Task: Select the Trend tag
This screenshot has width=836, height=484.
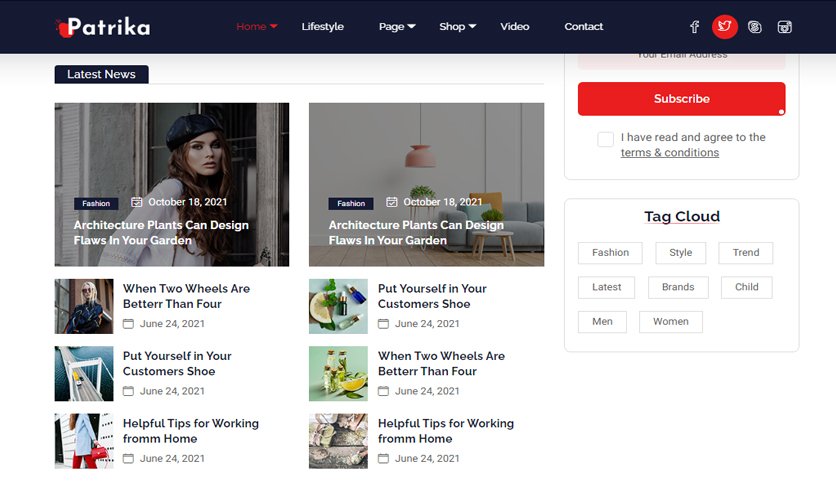Action: click(745, 253)
